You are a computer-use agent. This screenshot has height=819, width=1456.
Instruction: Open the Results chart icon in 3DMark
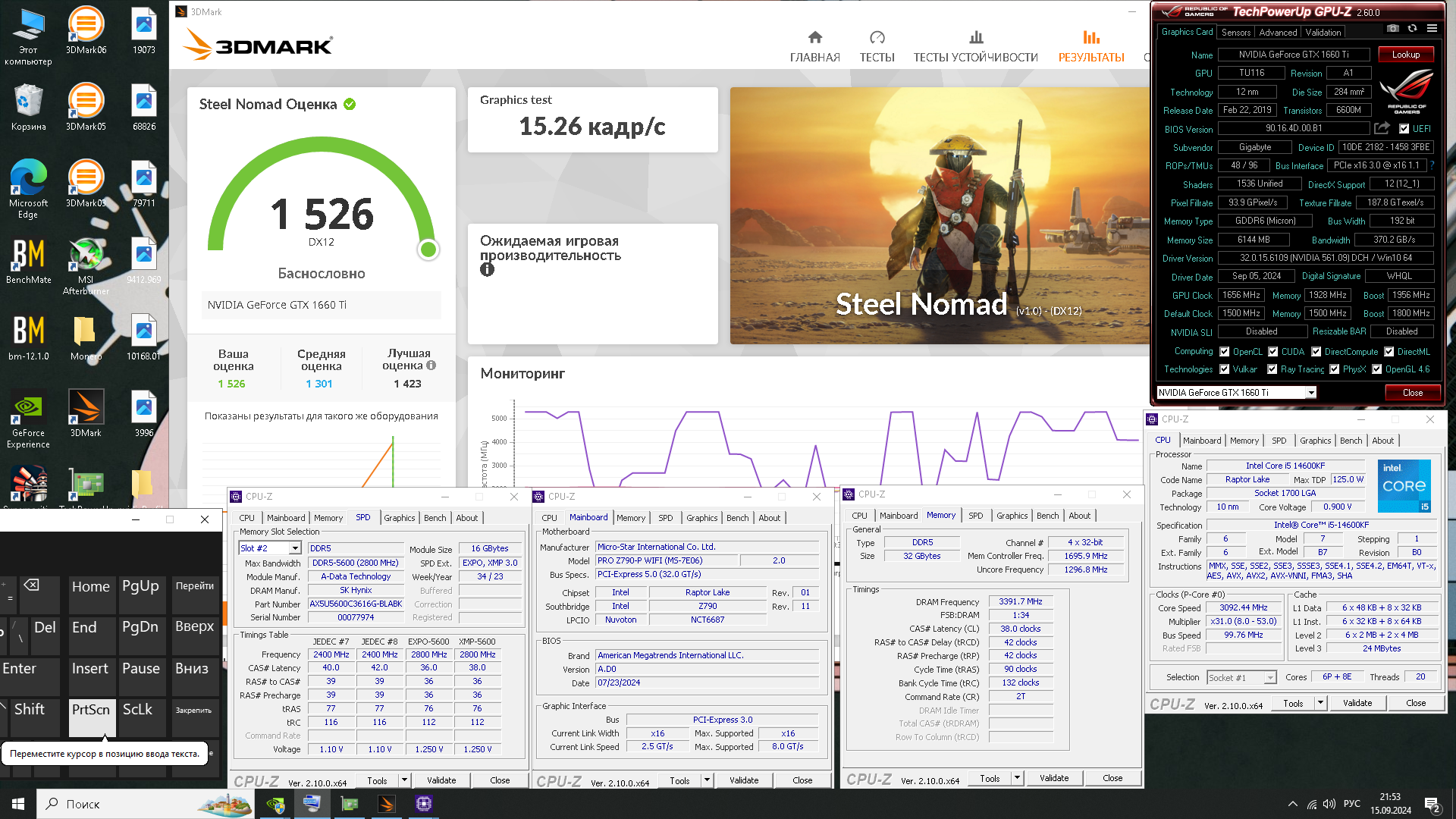click(1091, 37)
